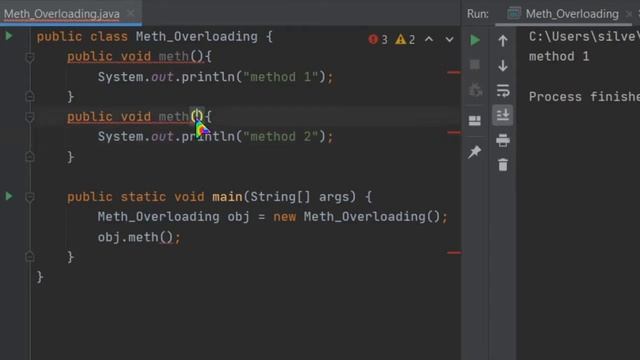Collapse fold end marker of second meth()

[x=30, y=157]
